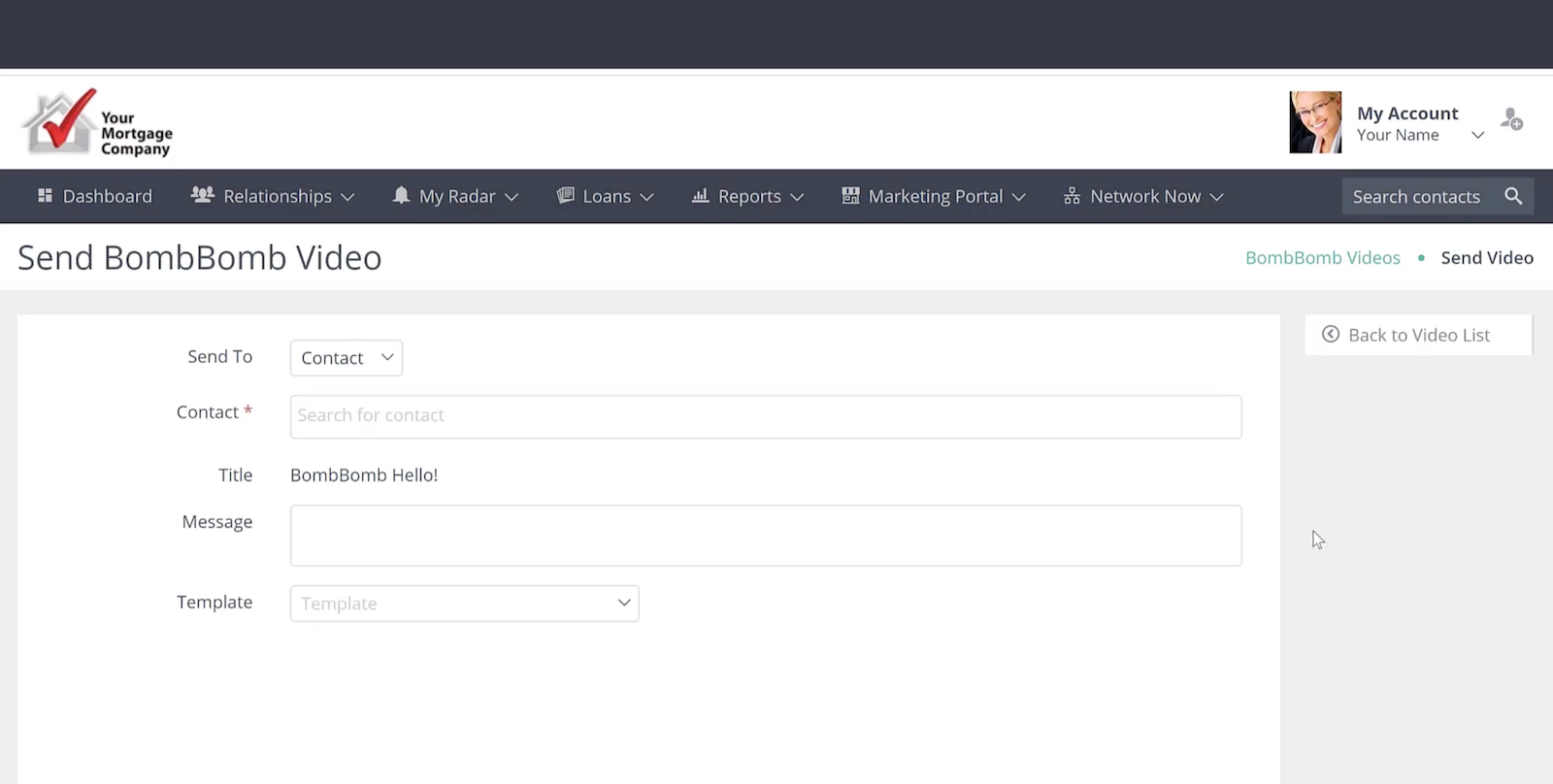Open the Loans menu
Image resolution: width=1553 pixels, height=784 pixels.
coord(605,196)
